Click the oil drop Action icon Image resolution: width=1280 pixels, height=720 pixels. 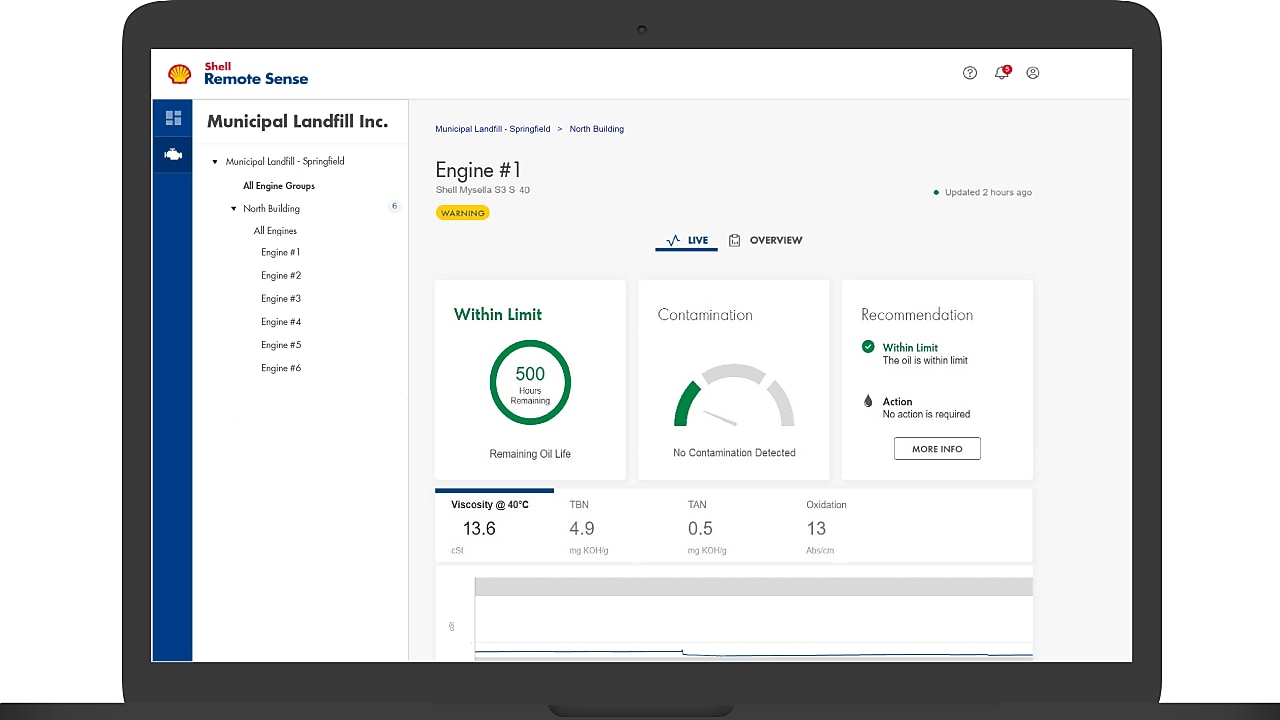pyautogui.click(x=868, y=401)
